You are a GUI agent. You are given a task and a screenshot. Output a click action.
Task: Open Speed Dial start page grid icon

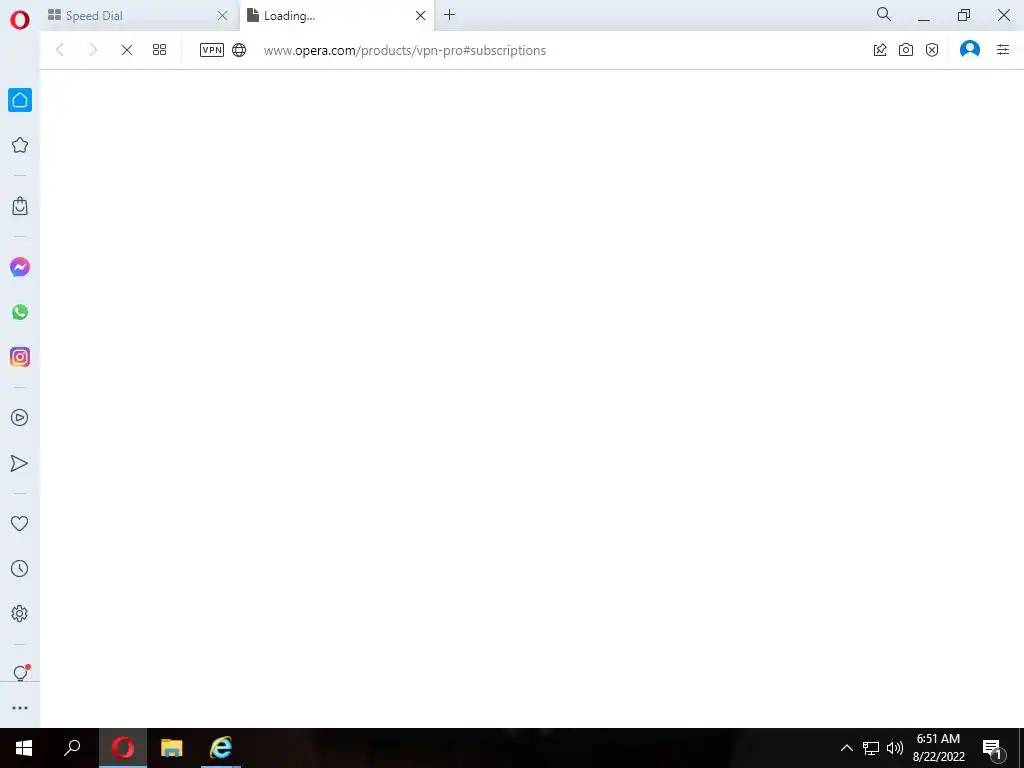click(159, 50)
